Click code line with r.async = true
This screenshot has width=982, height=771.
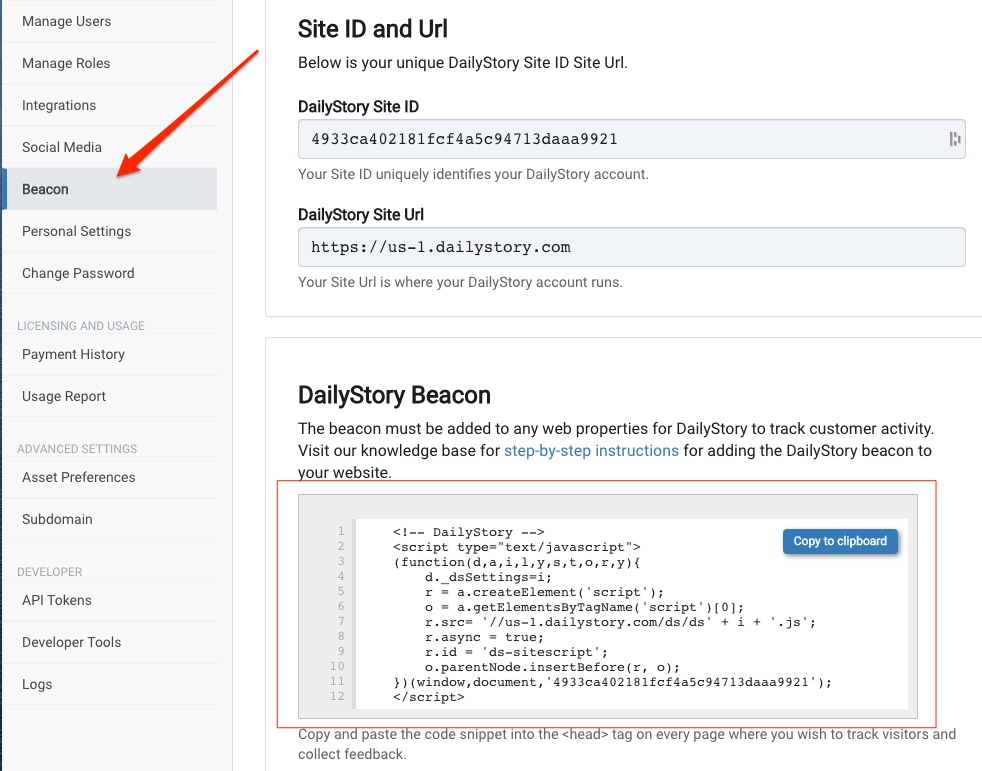[484, 637]
